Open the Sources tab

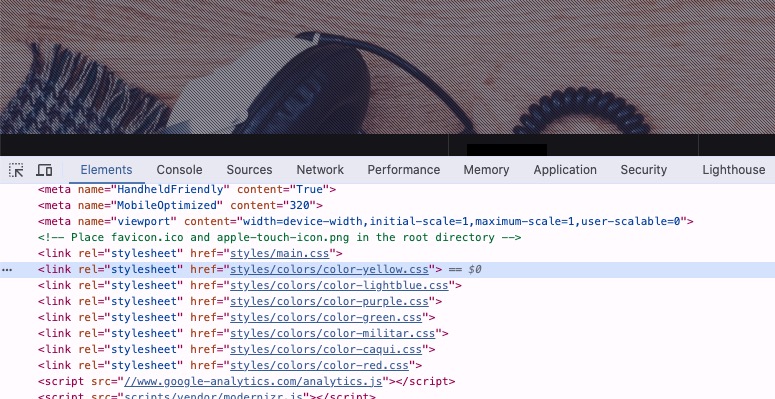[249, 170]
